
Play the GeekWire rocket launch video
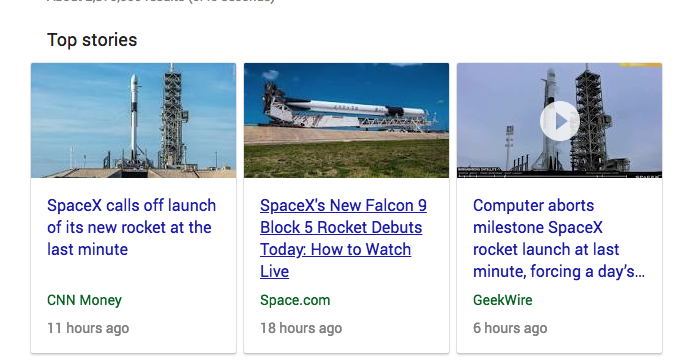coord(559,121)
